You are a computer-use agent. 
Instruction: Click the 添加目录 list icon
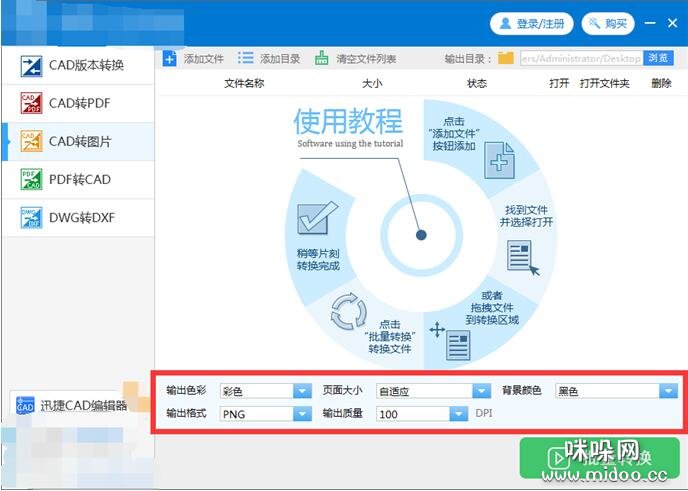(x=246, y=58)
